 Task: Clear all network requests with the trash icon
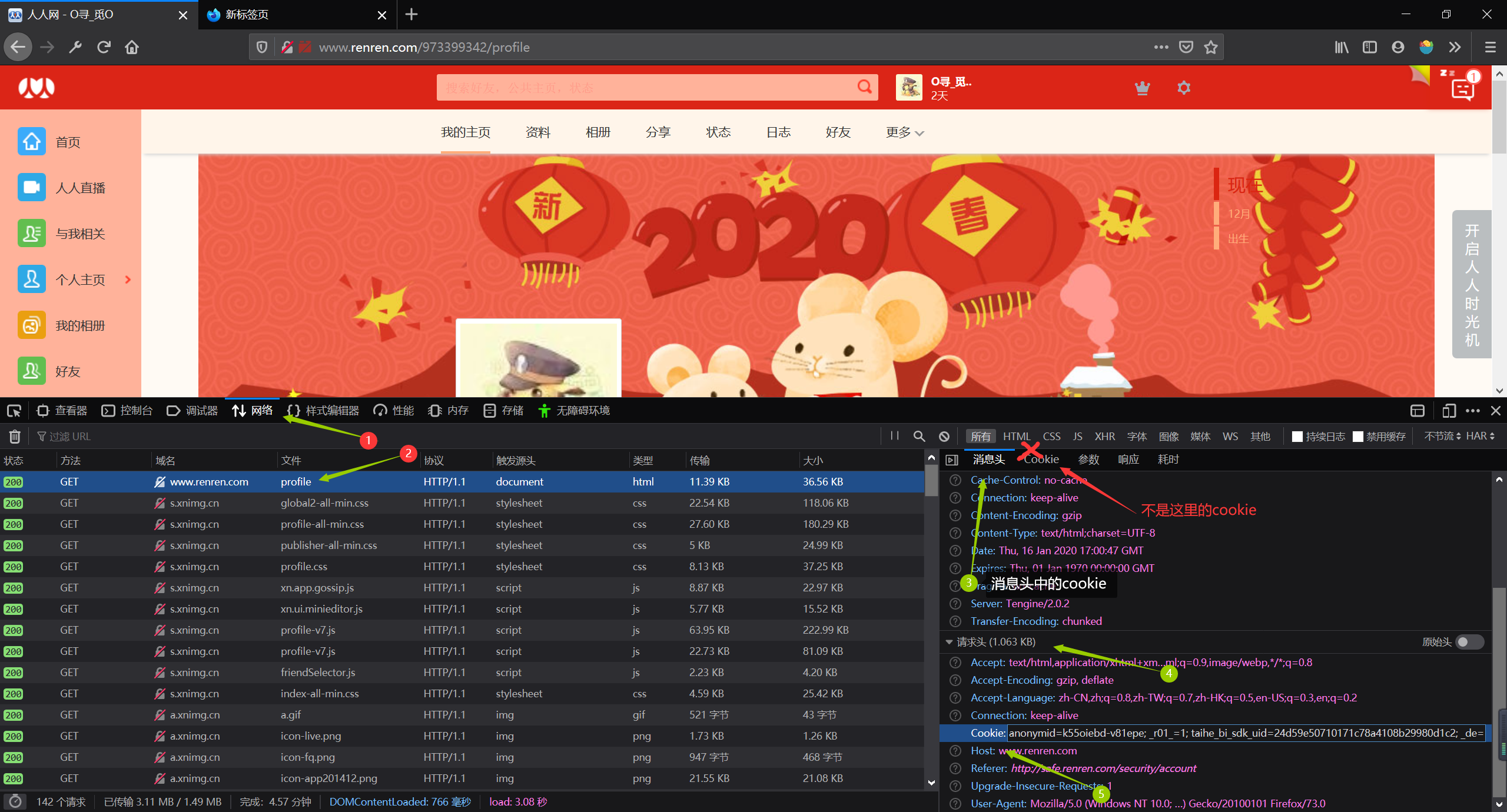point(14,436)
